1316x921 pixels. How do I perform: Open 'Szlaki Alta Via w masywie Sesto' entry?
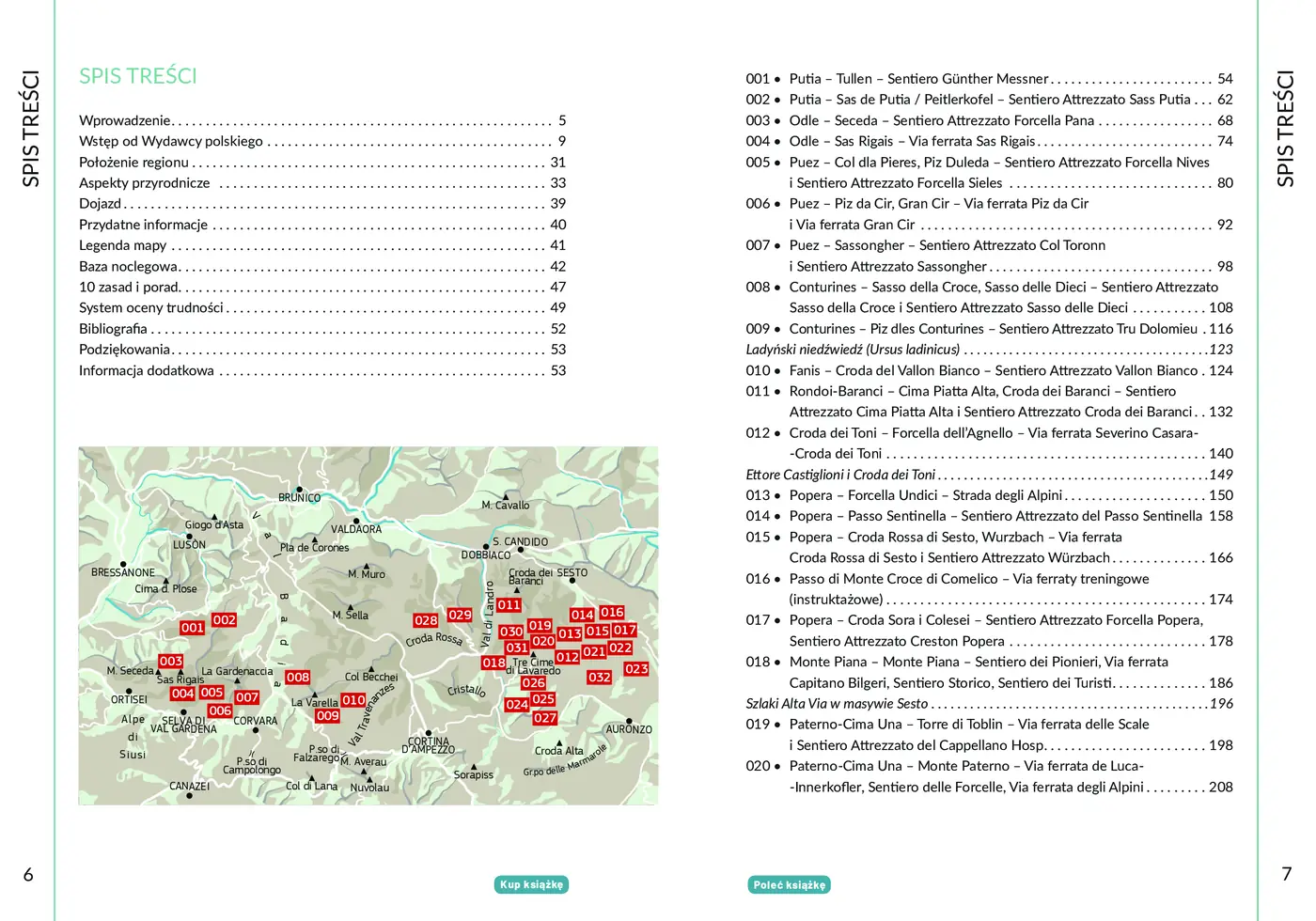(990, 704)
